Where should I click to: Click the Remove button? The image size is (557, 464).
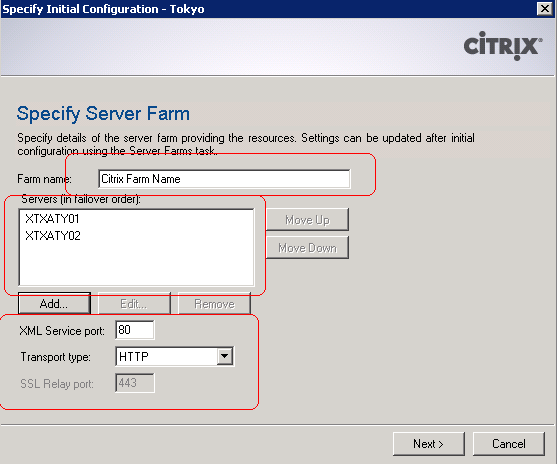pyautogui.click(x=214, y=304)
